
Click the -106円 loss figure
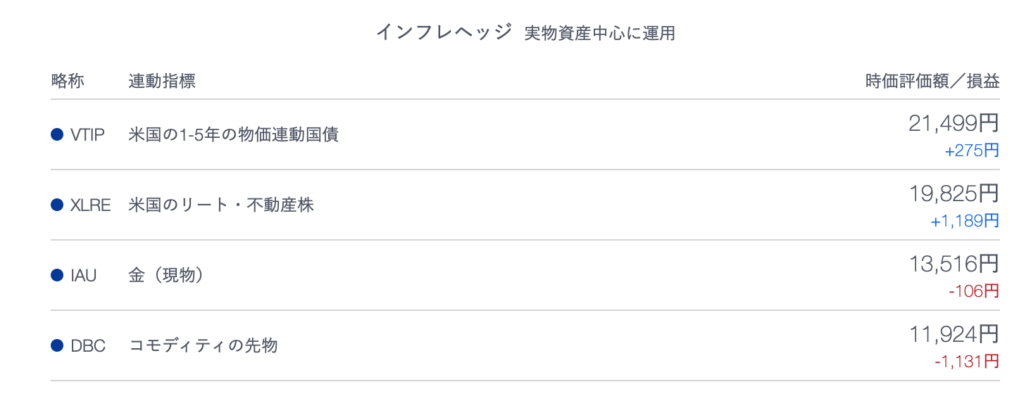pyautogui.click(x=974, y=291)
